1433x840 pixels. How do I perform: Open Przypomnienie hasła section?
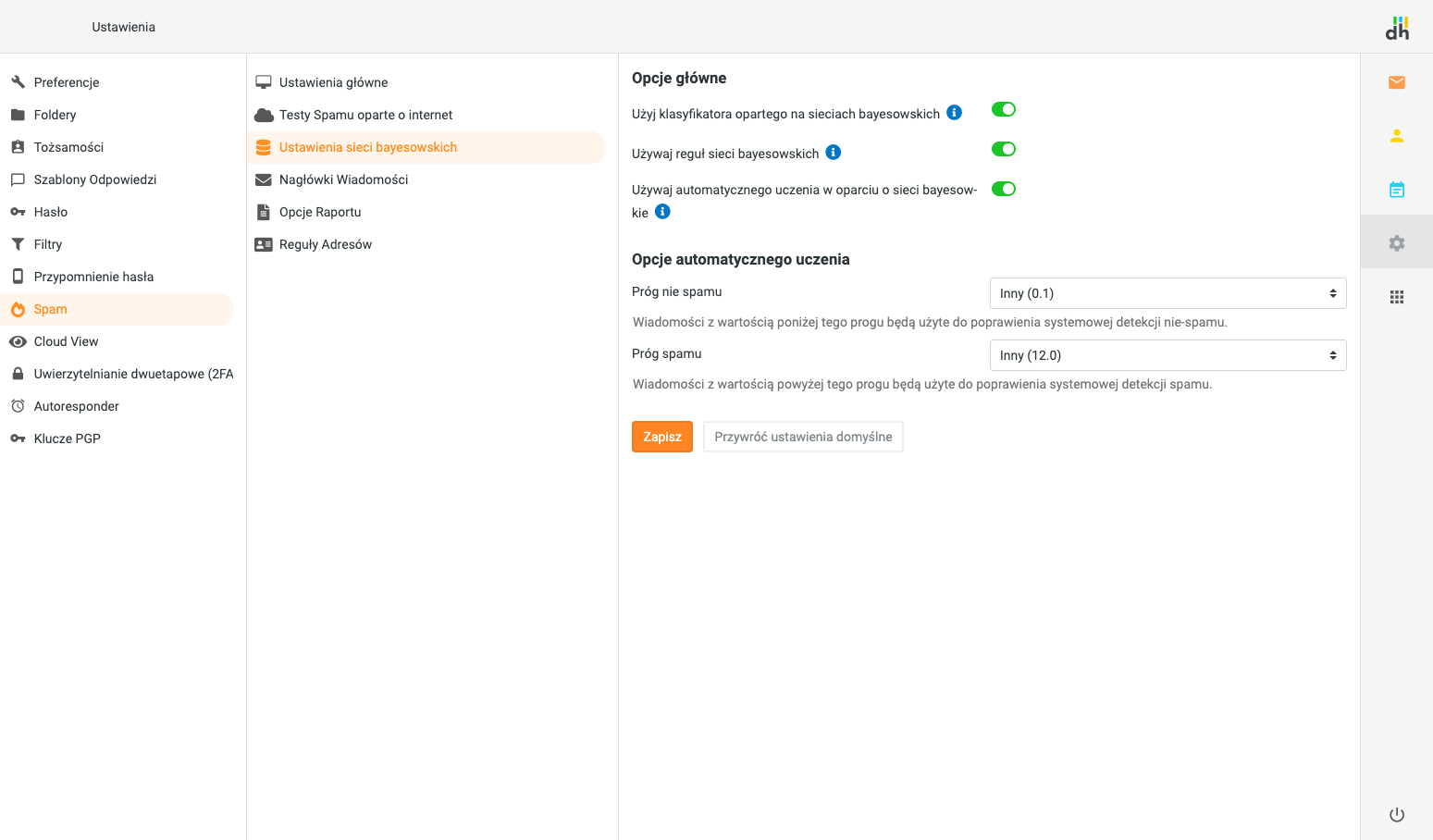(x=117, y=277)
